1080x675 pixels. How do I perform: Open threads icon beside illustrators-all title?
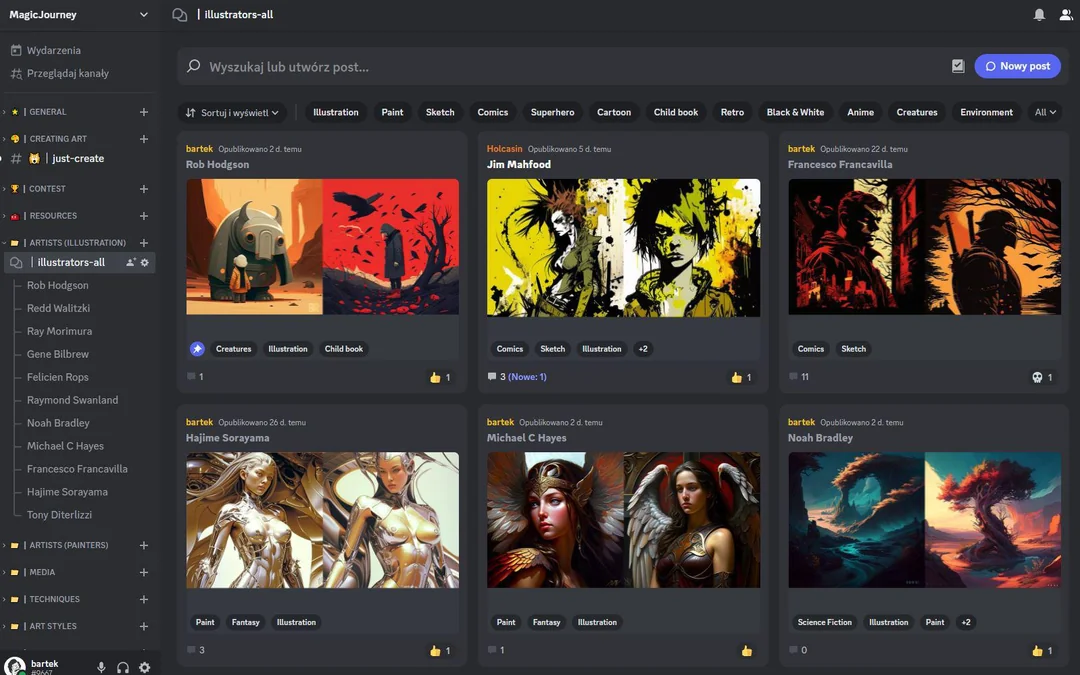[180, 14]
